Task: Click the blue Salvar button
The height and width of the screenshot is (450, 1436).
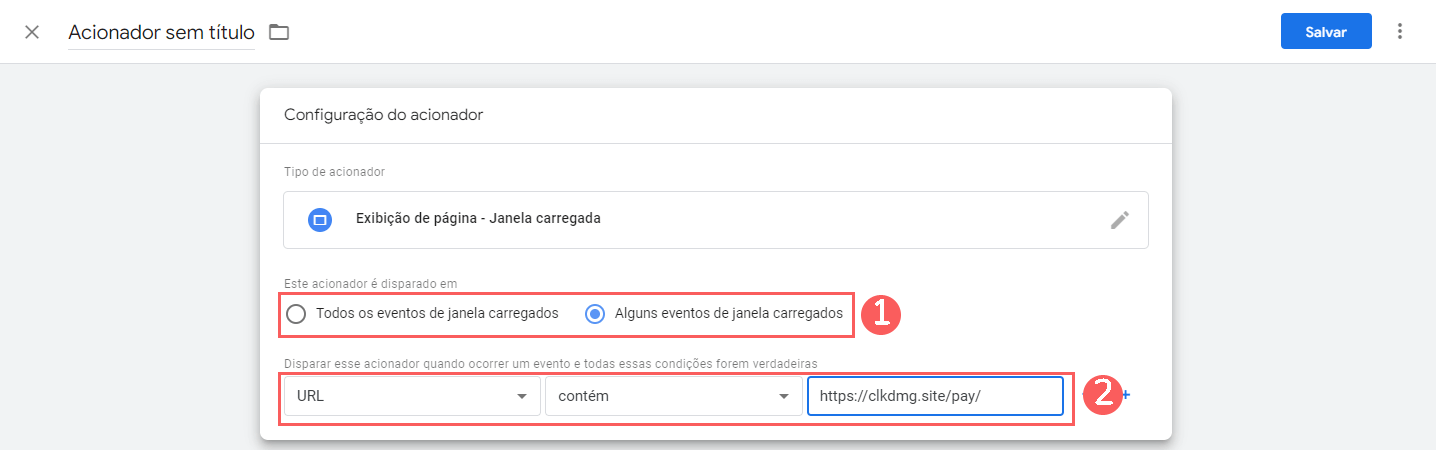Action: (x=1325, y=32)
